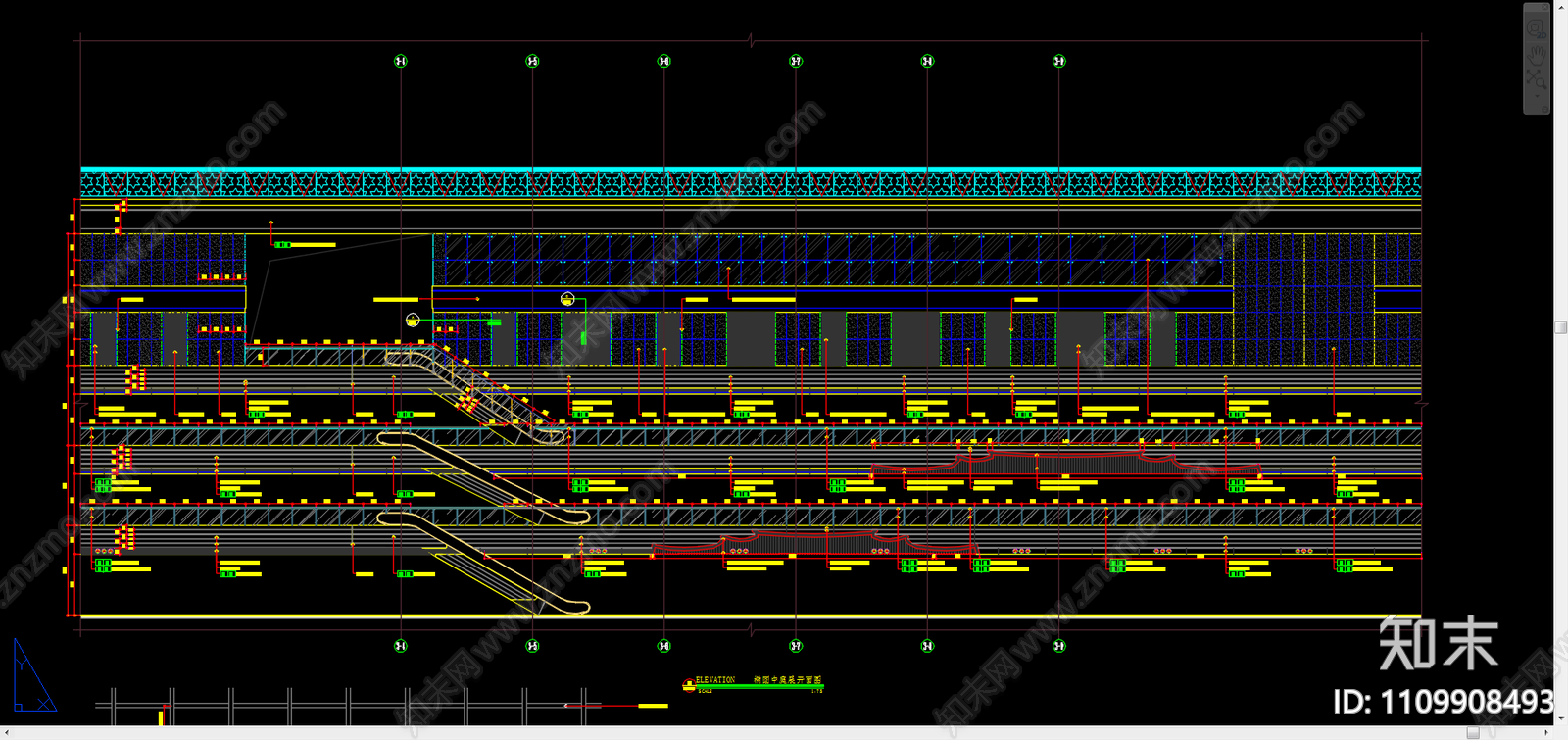Open the 2D steering wheel tool

[x=1537, y=29]
